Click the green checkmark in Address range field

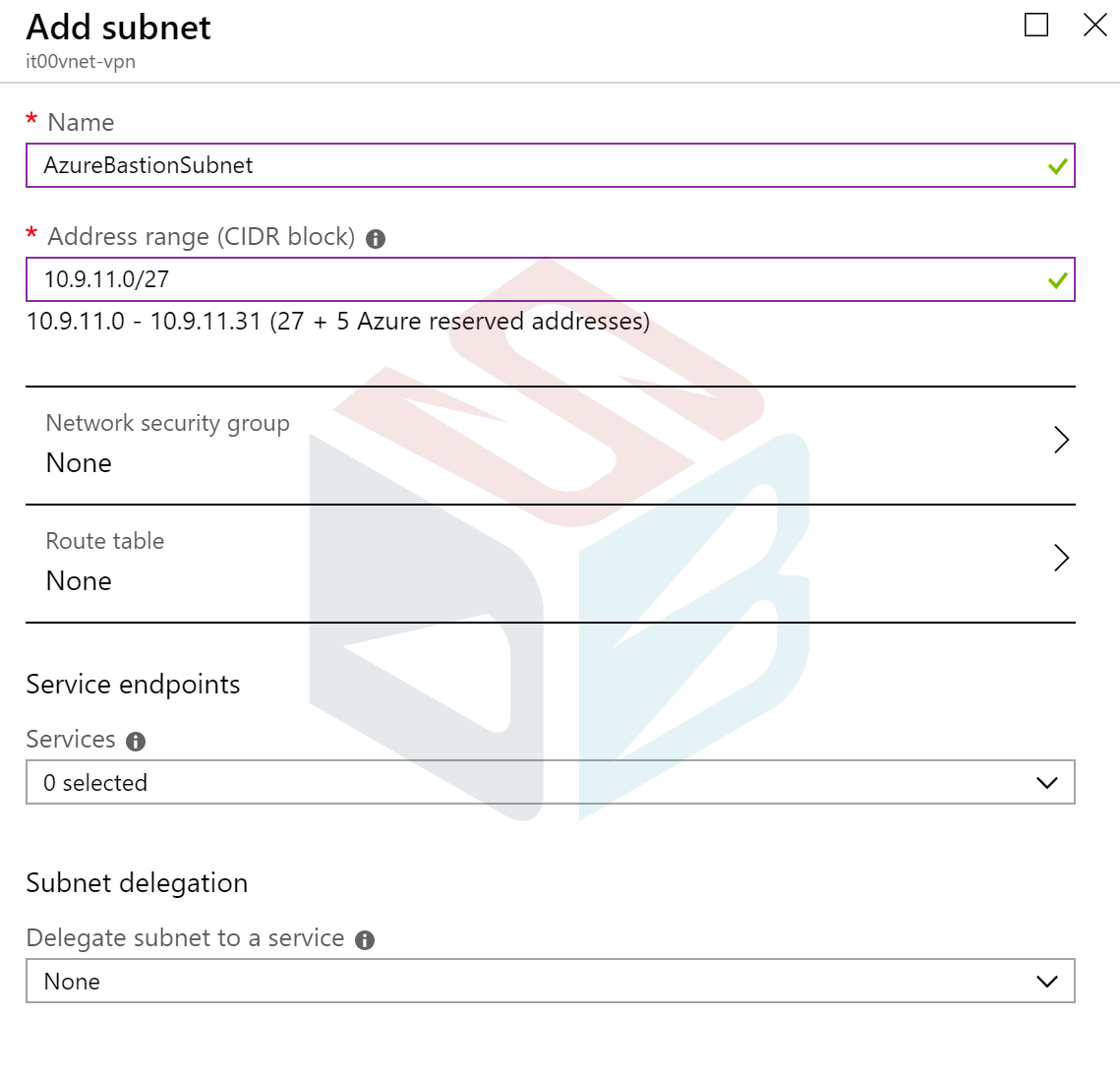click(x=1058, y=280)
